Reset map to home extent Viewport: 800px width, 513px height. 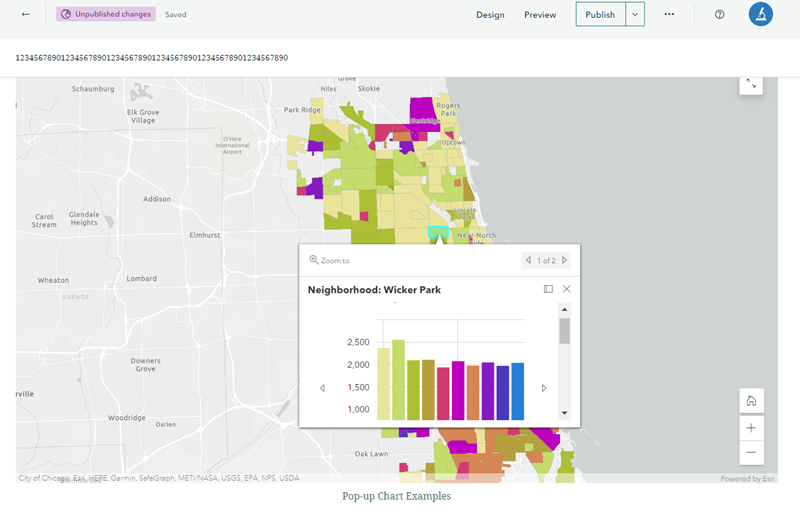click(x=751, y=401)
